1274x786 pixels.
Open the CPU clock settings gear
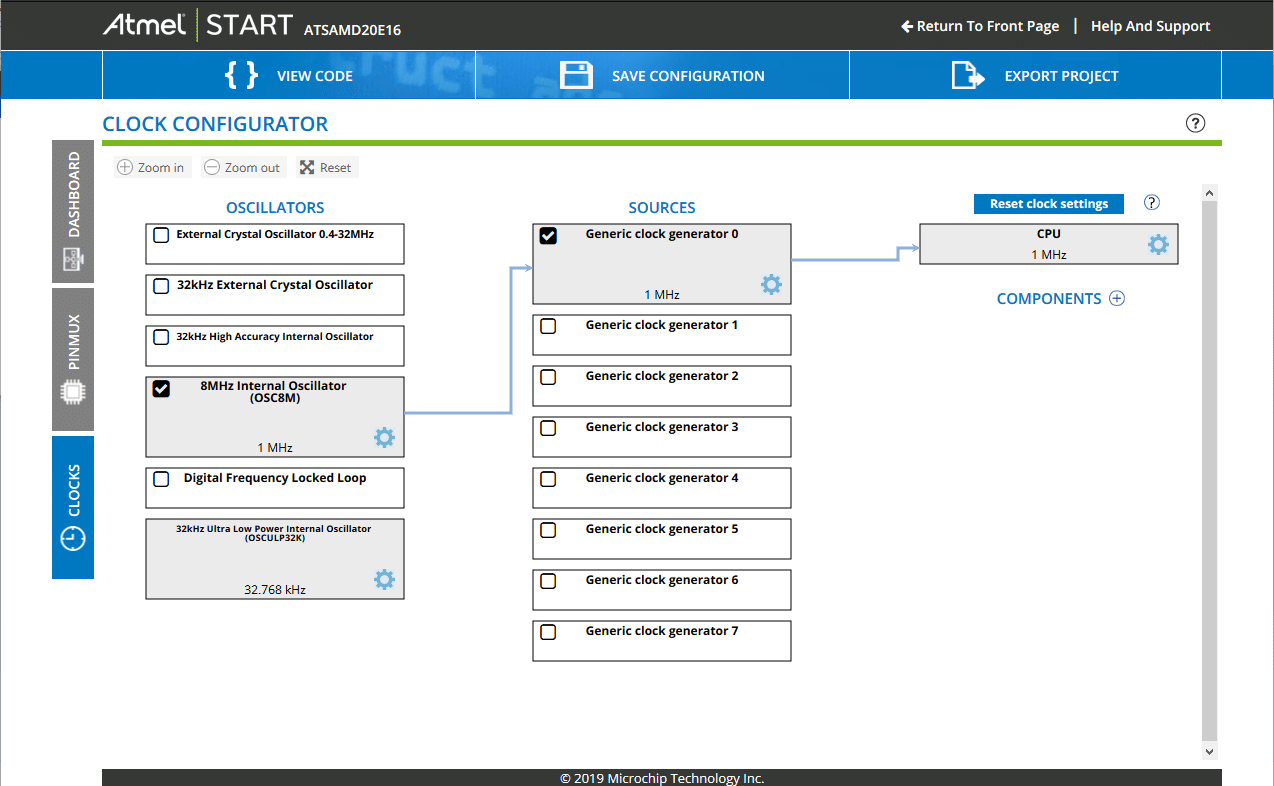tap(1158, 244)
